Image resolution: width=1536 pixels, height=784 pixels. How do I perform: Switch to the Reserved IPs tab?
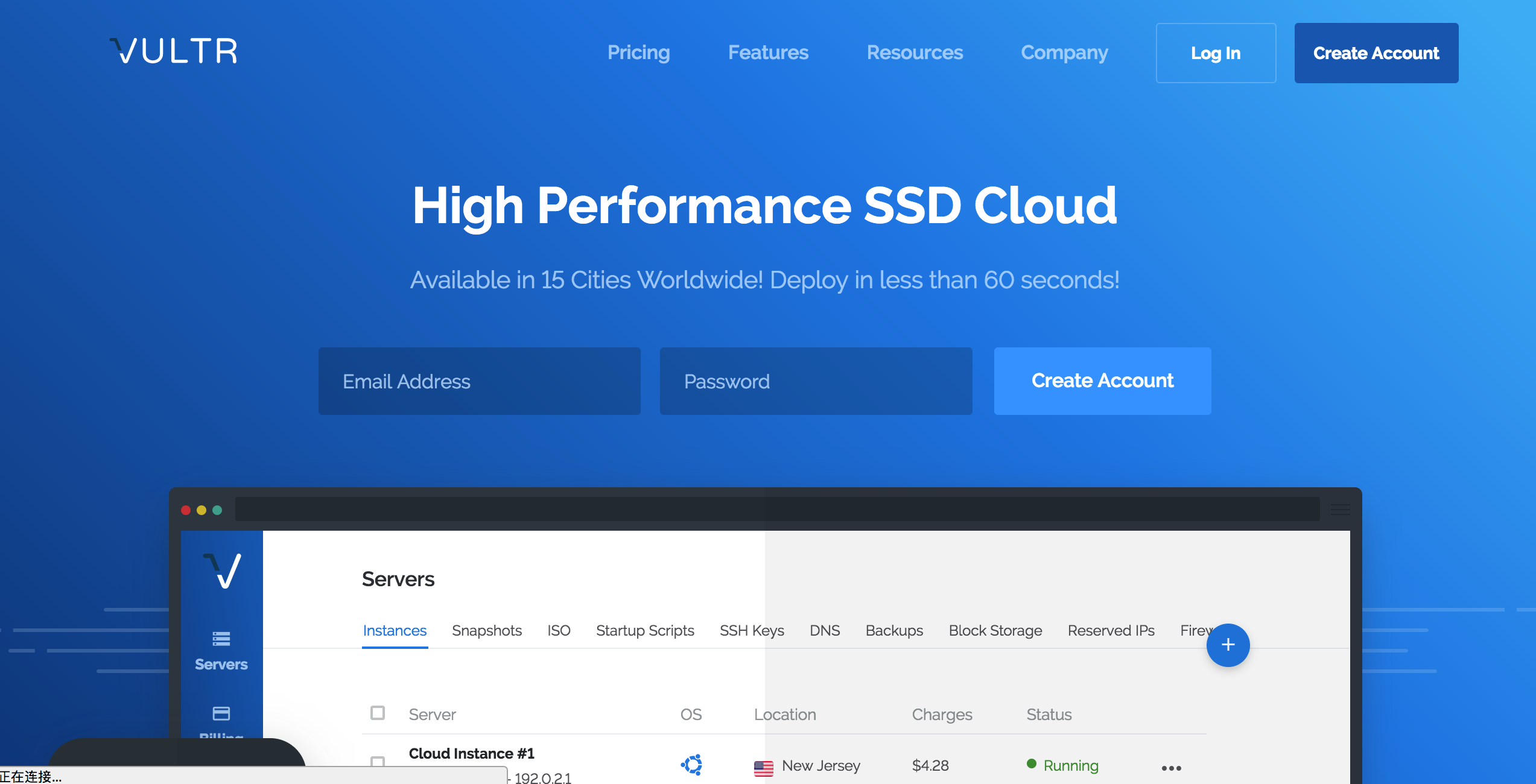pyautogui.click(x=1111, y=630)
